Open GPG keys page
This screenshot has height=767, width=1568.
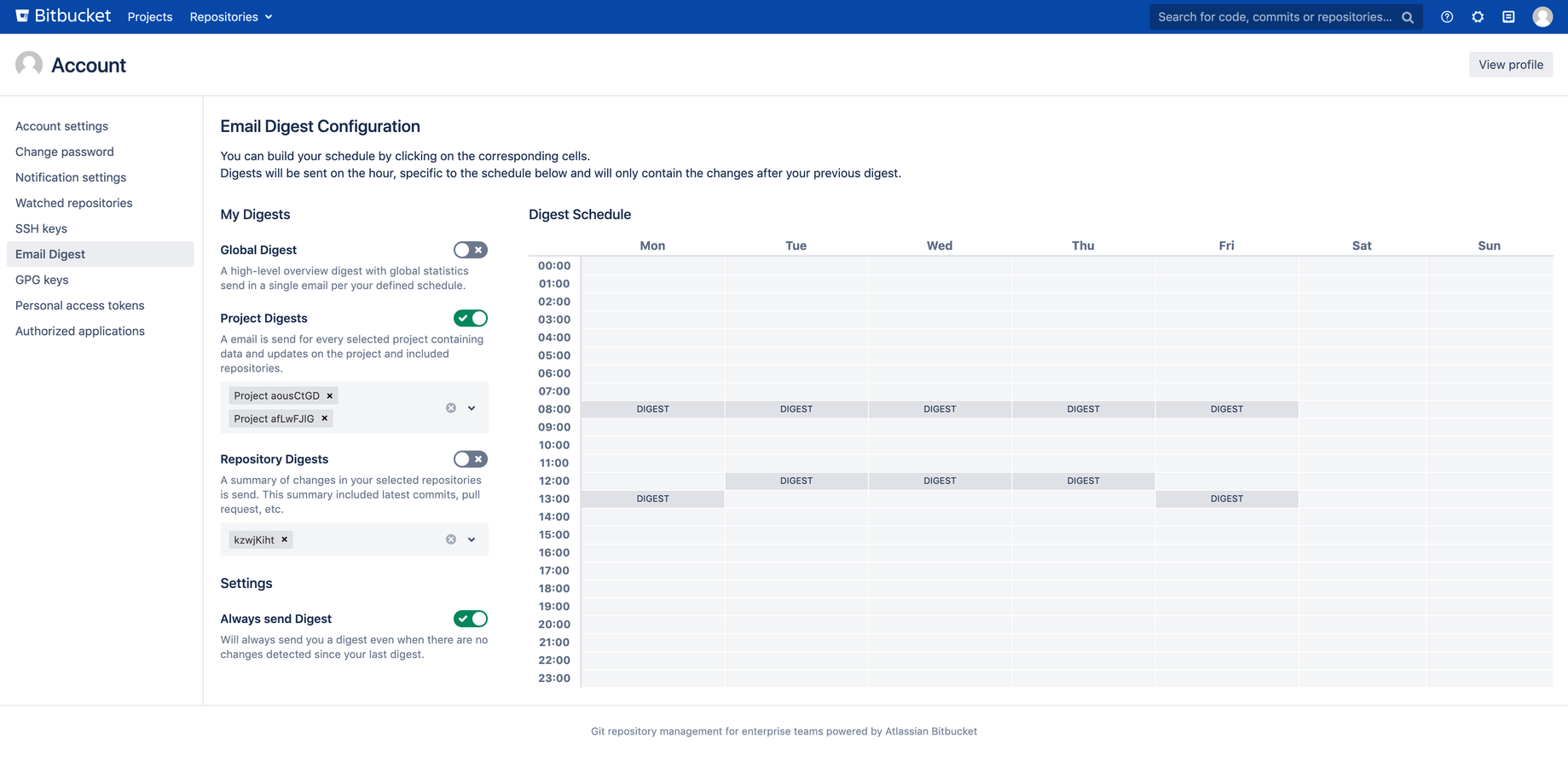coord(42,280)
